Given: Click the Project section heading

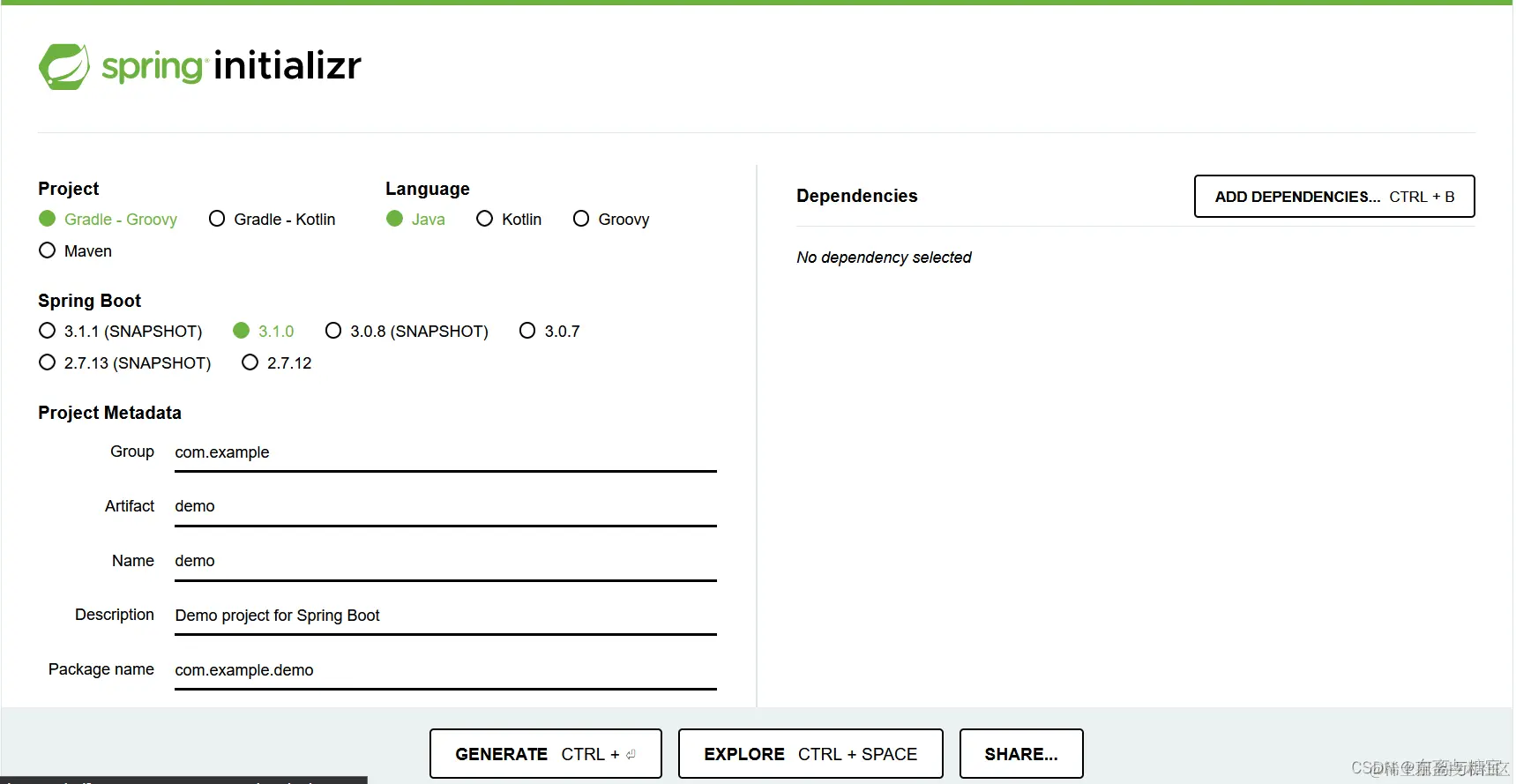Looking at the screenshot, I should 68,189.
